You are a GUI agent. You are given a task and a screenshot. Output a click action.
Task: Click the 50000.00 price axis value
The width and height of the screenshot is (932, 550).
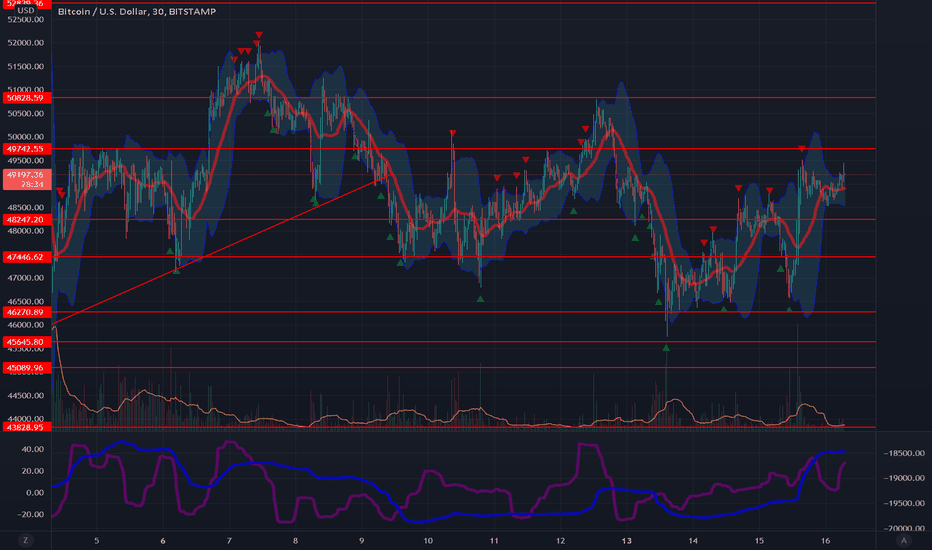tap(26, 137)
